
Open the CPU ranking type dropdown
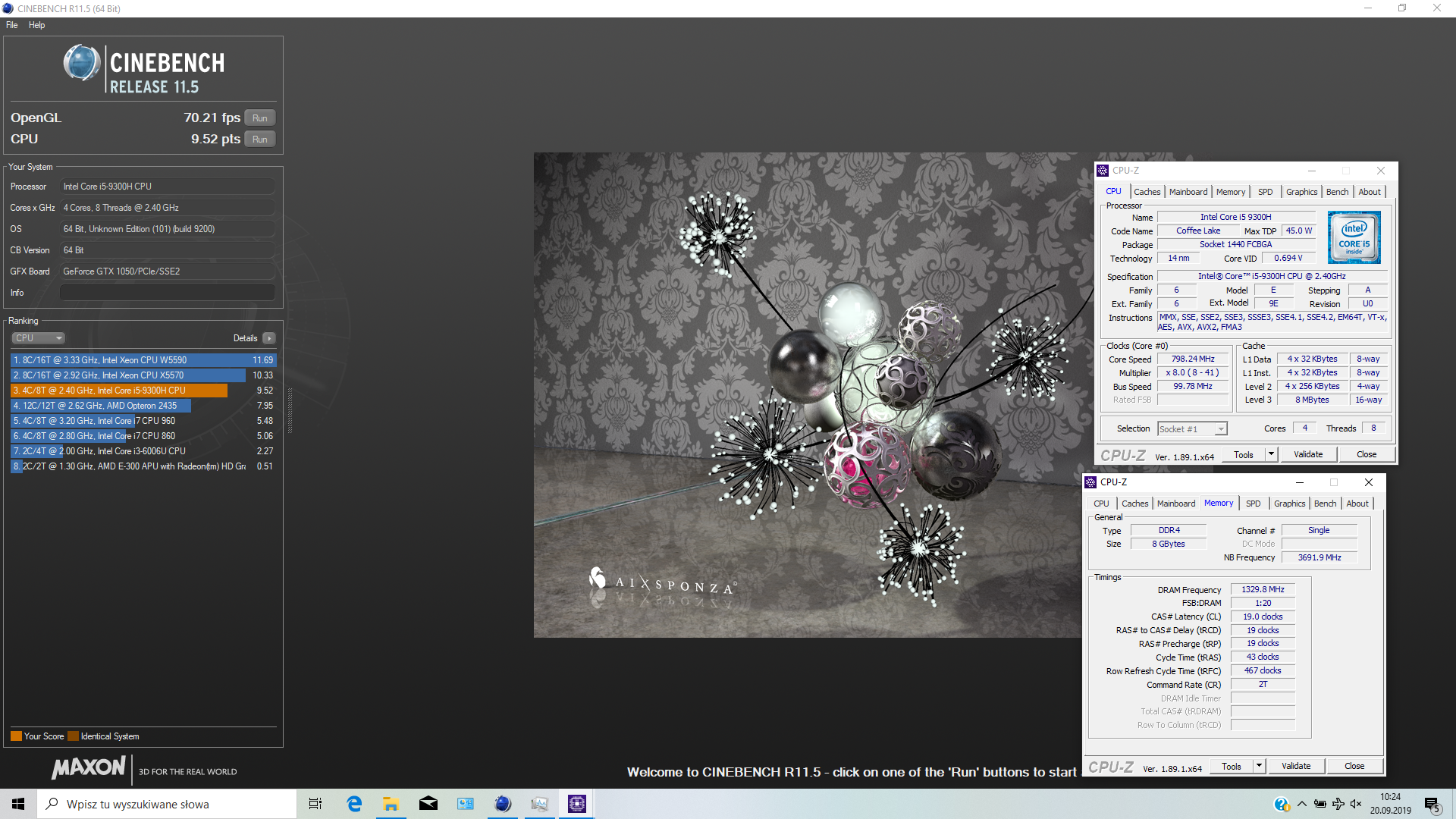[x=38, y=338]
